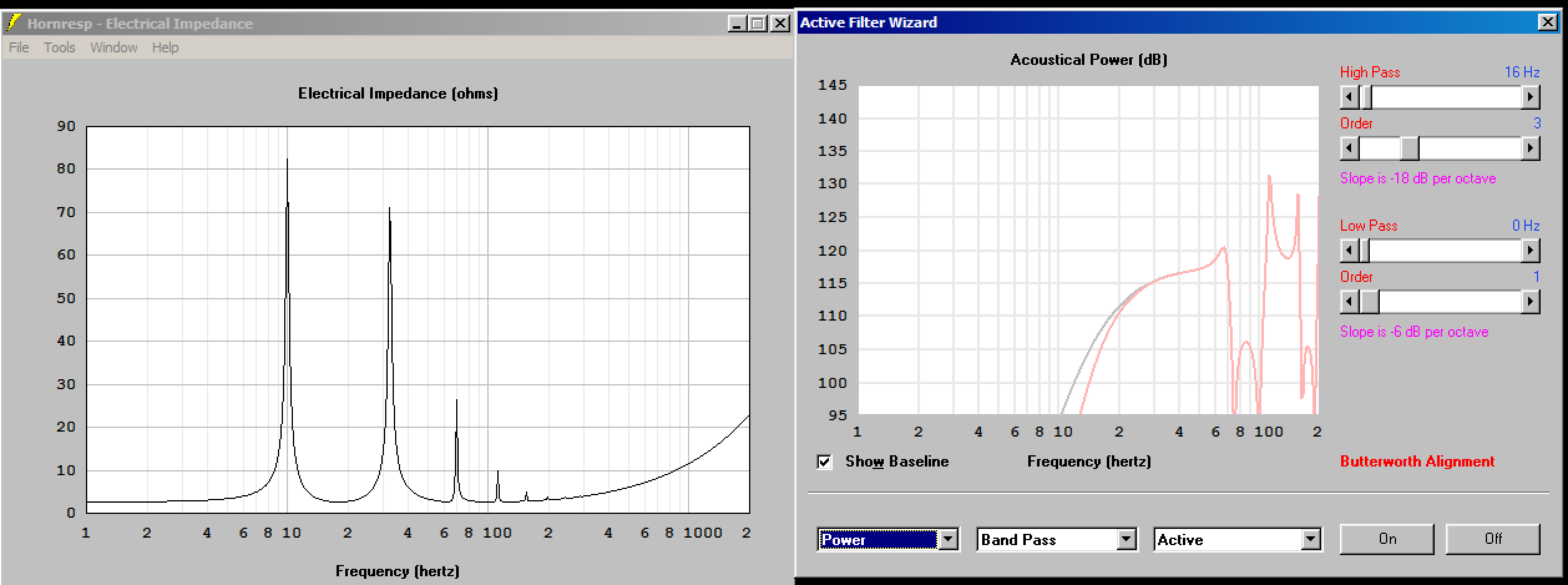Click the High Pass slider right arrow
This screenshot has width=1568, height=585.
1530,97
